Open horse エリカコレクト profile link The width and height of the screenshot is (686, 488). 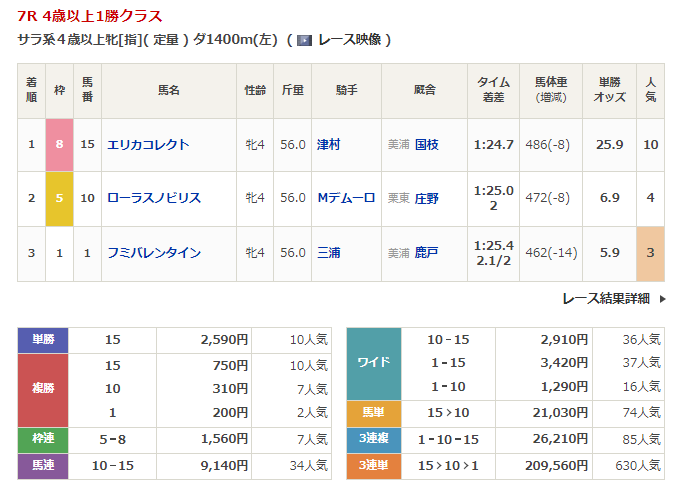[x=148, y=145]
